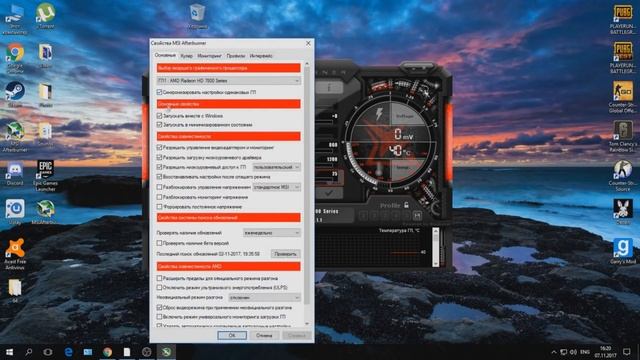Launch Garry's Mod desktop shortcut
The width and height of the screenshot is (640, 360).
tap(622, 251)
